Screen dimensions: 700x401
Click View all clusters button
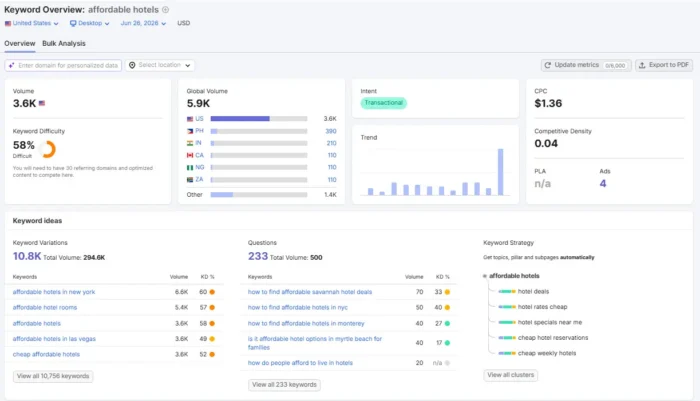coord(511,375)
